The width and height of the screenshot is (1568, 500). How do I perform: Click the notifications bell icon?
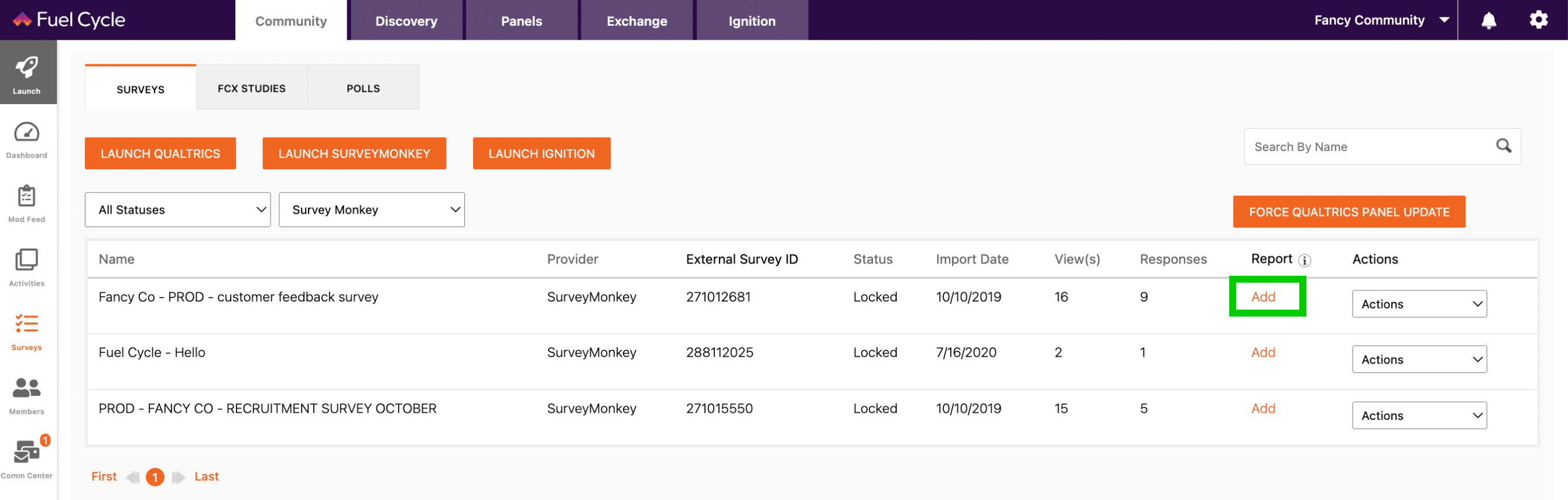1488,20
